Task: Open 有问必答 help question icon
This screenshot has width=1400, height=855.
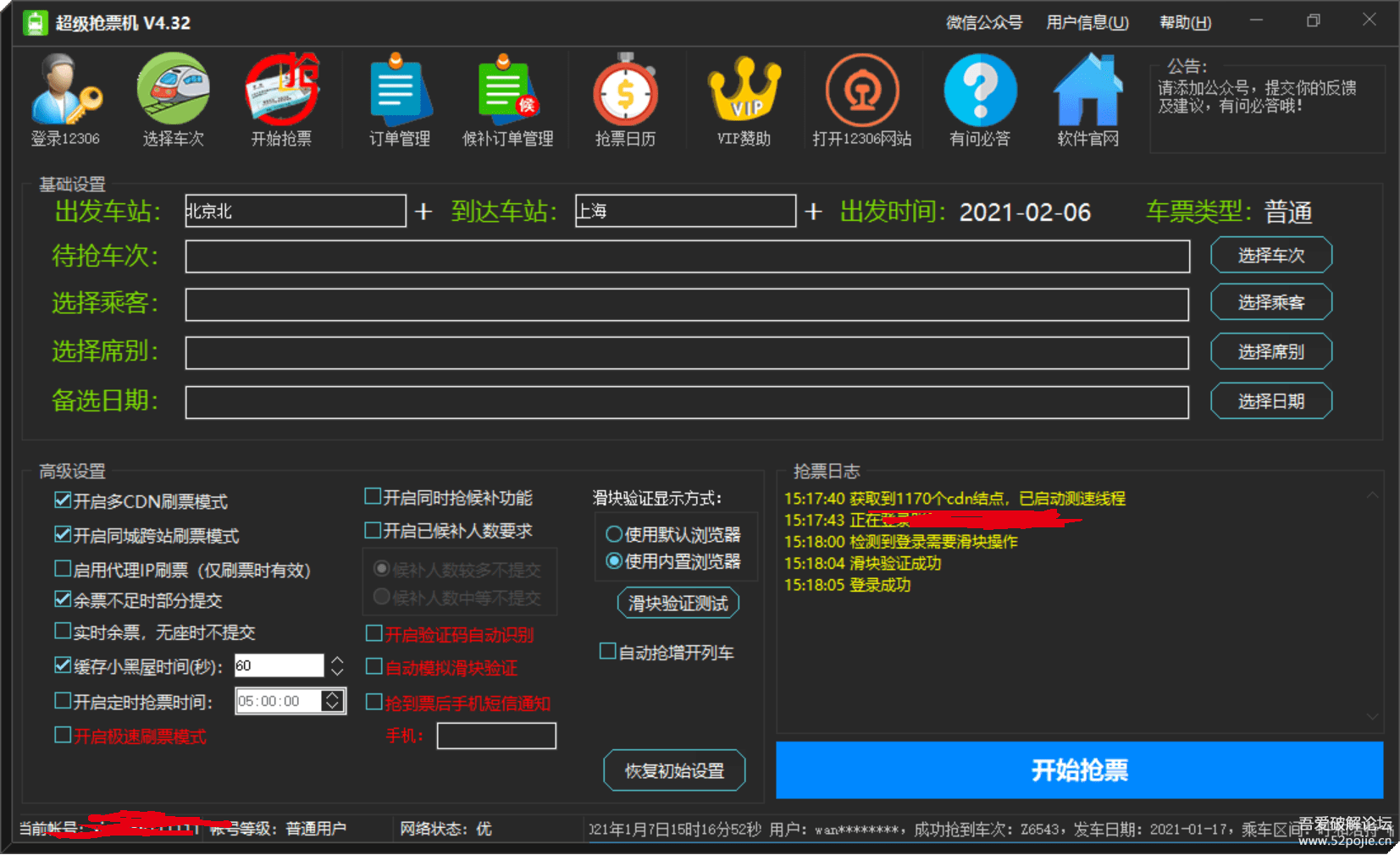Action: 980,90
